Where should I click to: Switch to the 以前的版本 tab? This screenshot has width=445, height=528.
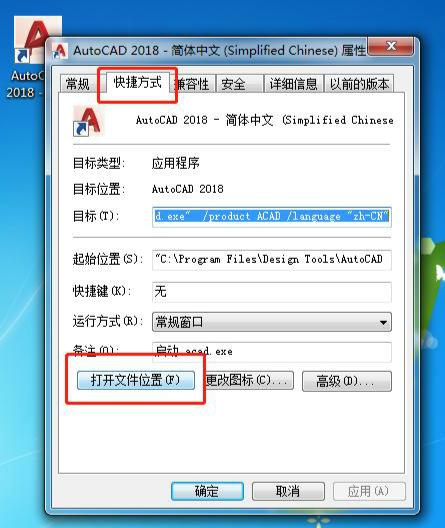359,84
